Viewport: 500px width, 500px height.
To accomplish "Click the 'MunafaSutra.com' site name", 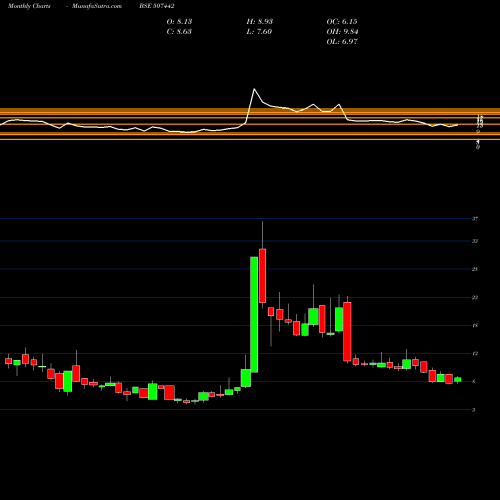I will point(97,6).
